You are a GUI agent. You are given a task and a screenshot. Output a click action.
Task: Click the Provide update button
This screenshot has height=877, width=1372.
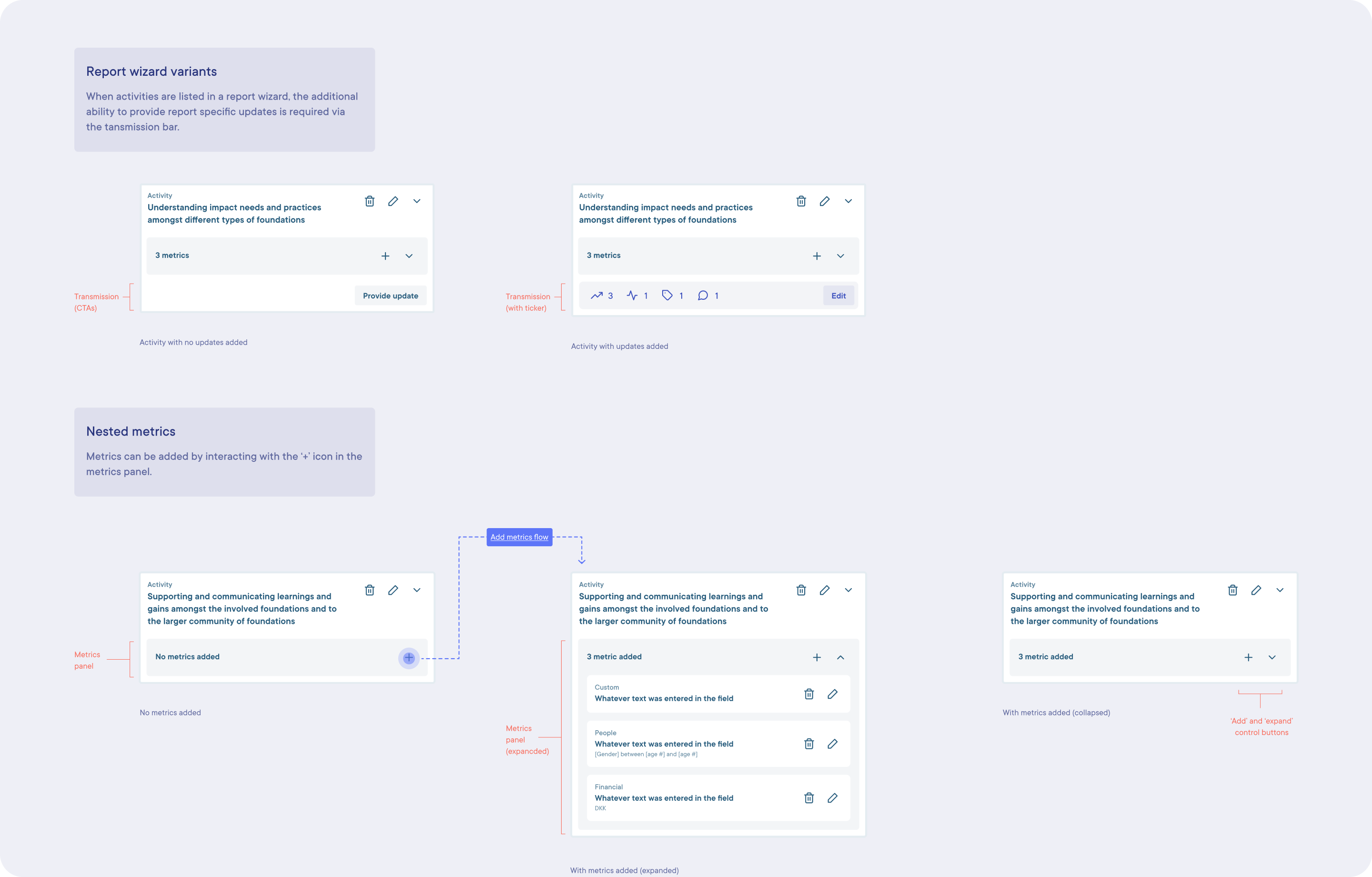coord(390,296)
